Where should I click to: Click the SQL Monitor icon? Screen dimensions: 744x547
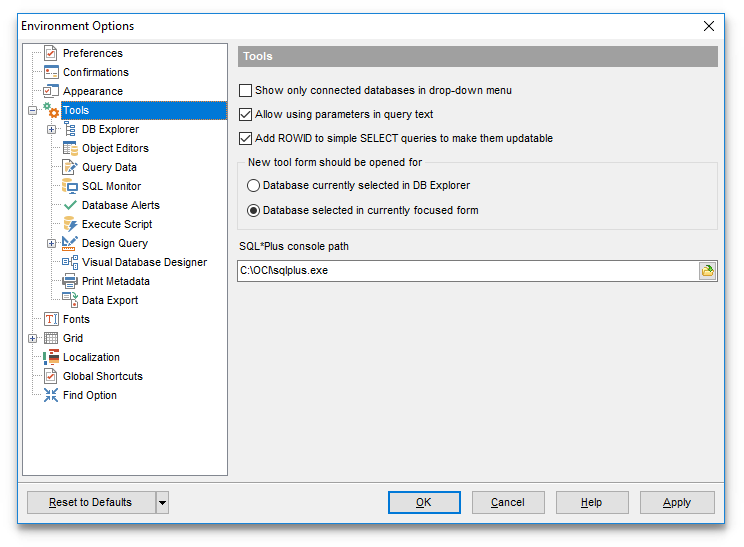[x=70, y=186]
